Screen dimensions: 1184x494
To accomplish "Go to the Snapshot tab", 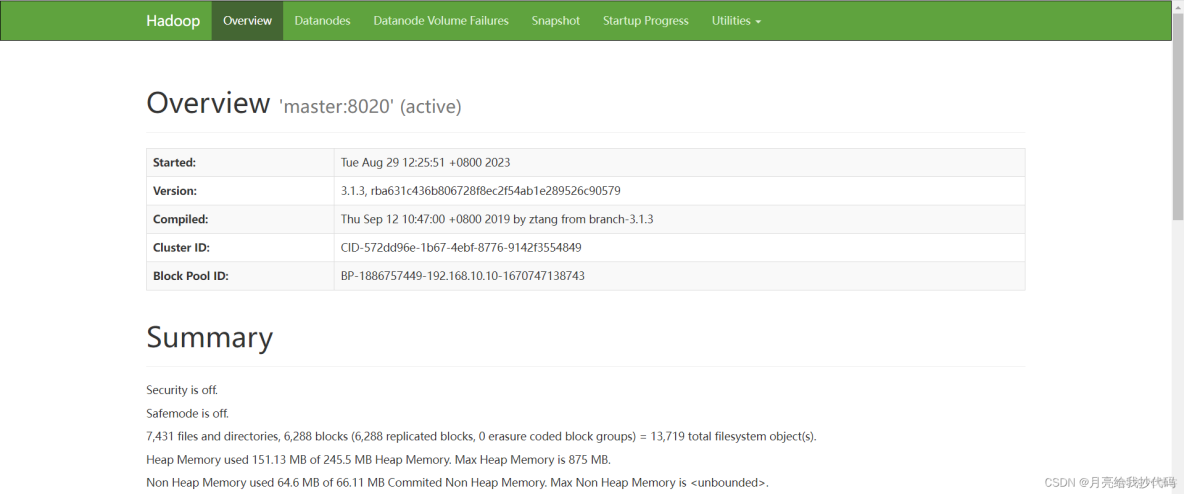I will [556, 20].
